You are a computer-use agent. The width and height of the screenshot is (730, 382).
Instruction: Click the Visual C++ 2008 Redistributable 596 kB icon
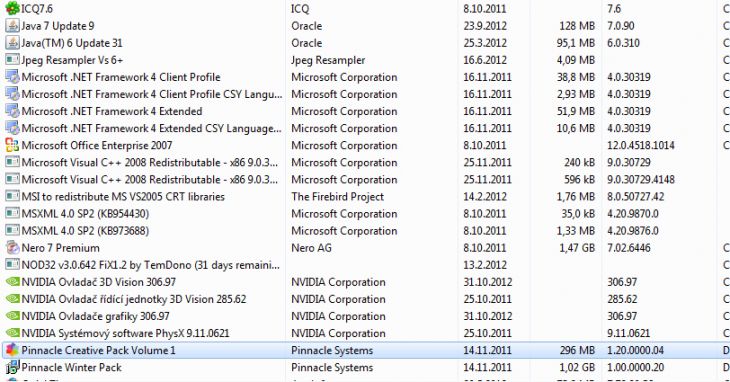click(12, 180)
